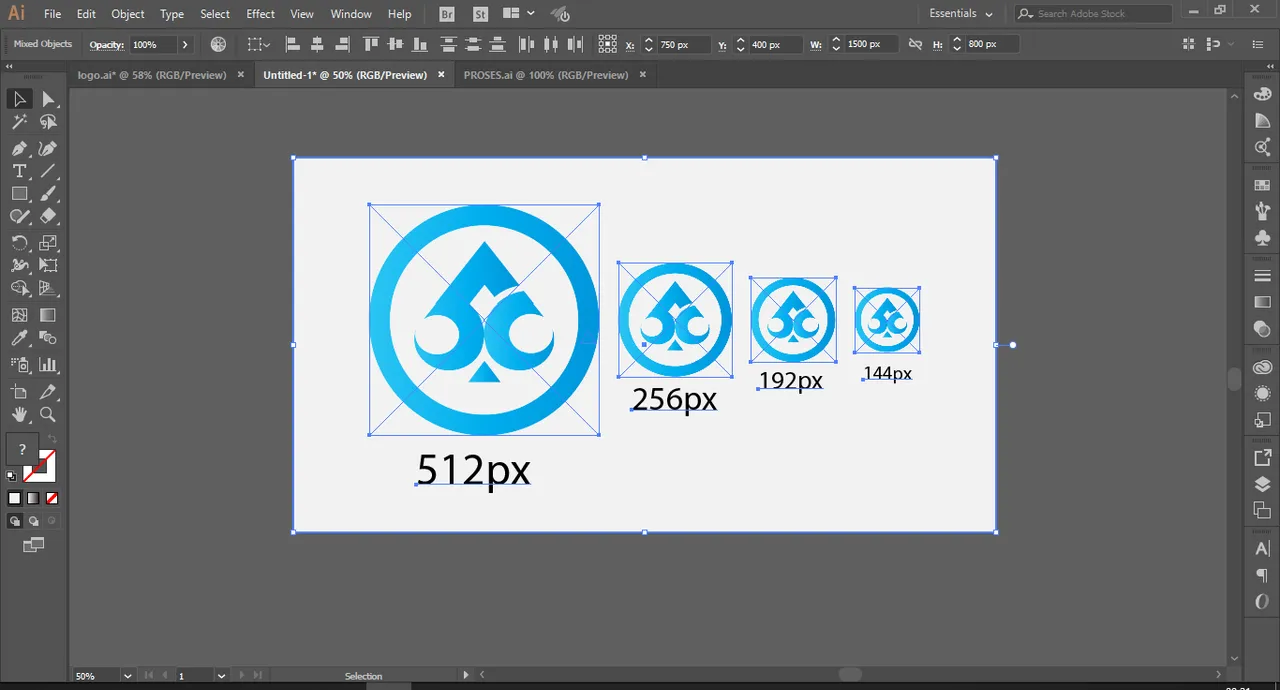Select the Zoom tool
Viewport: 1280px width, 690px height.
[48, 415]
